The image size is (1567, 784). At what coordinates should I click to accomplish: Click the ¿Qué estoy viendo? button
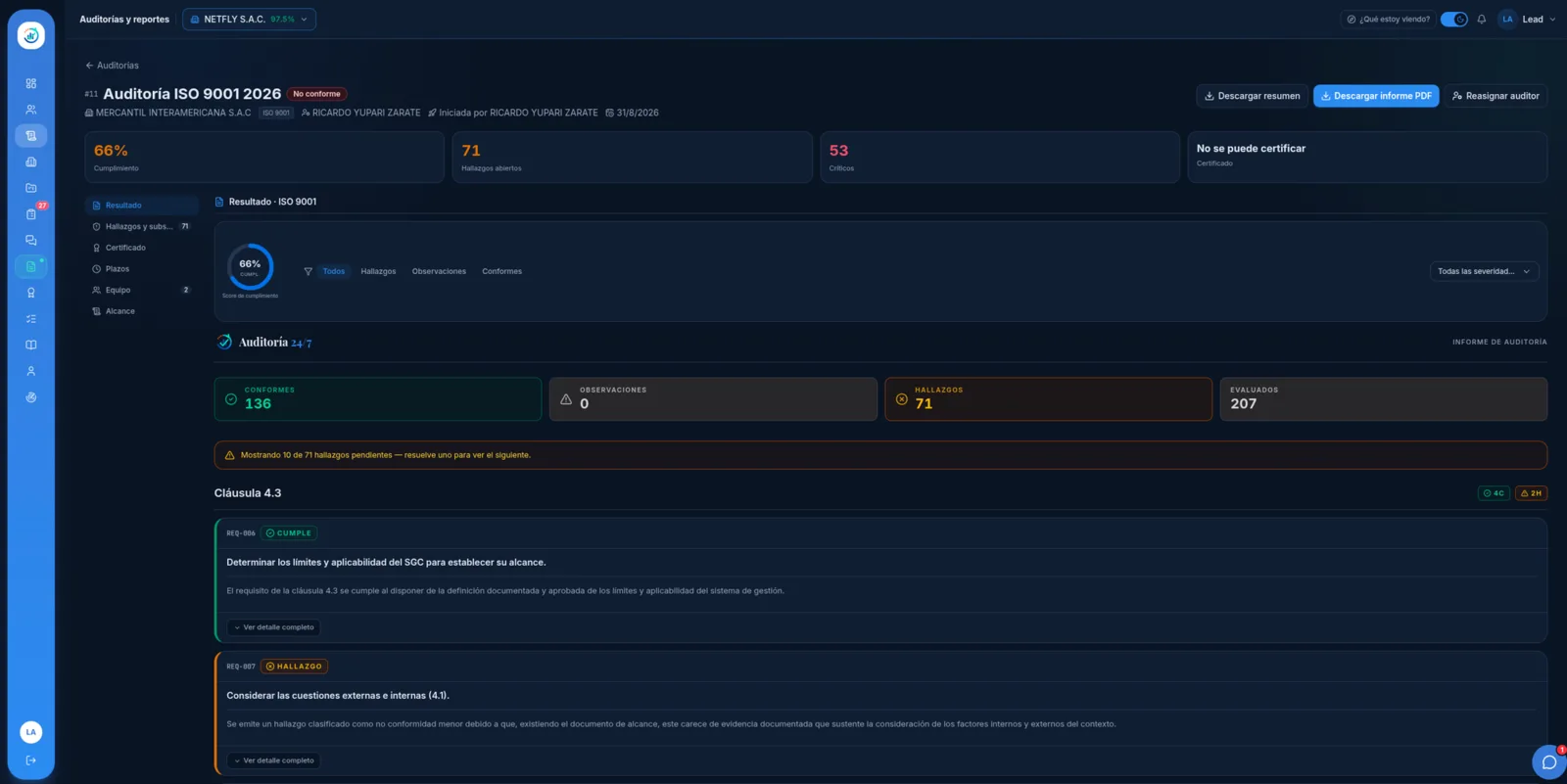1388,19
